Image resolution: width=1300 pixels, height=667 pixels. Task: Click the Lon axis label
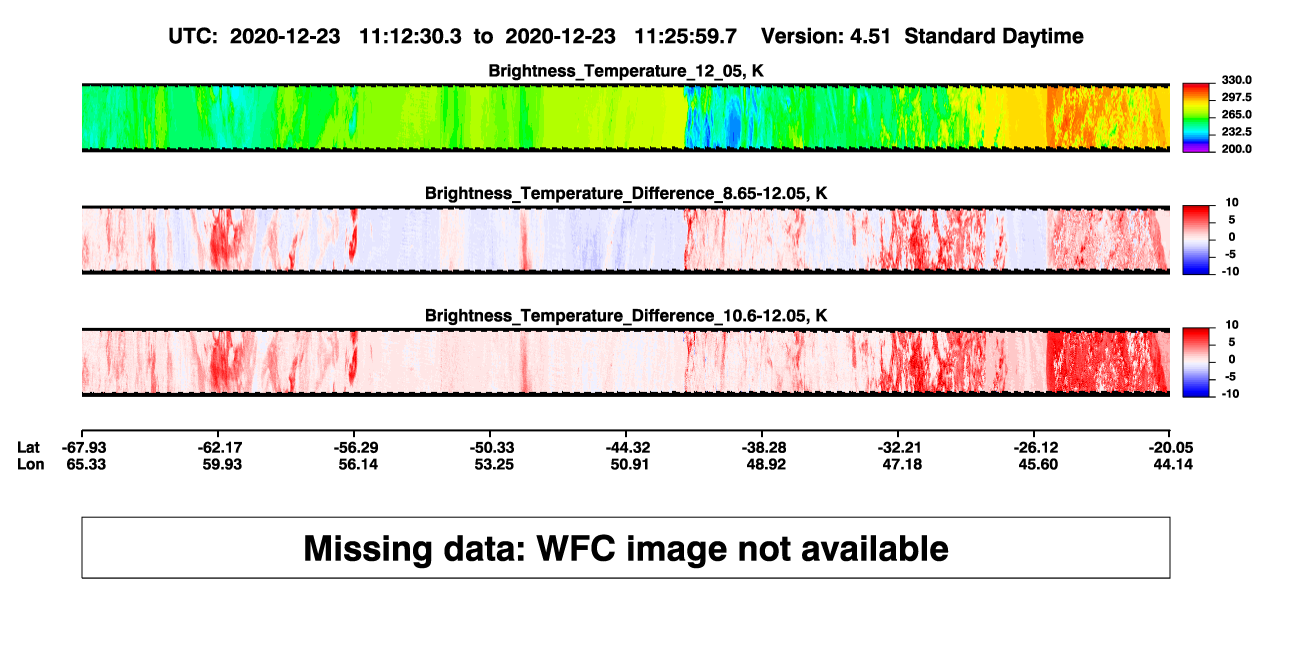coord(31,464)
